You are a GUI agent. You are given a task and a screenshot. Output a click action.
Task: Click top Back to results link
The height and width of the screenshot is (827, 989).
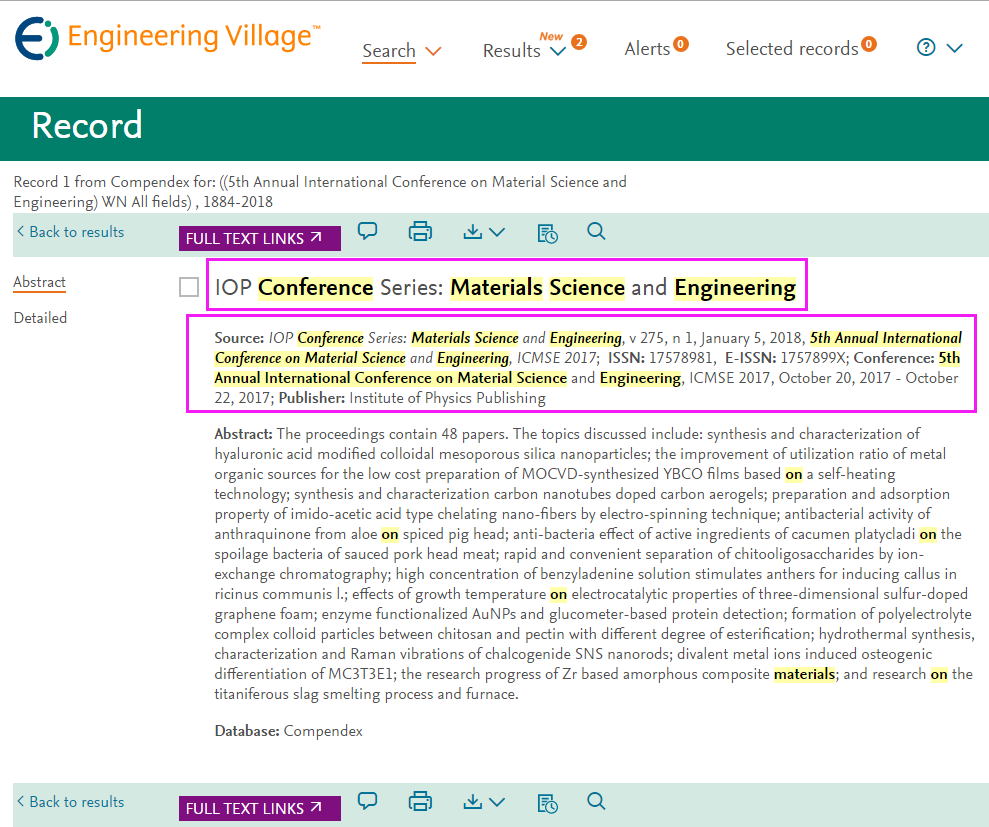71,232
